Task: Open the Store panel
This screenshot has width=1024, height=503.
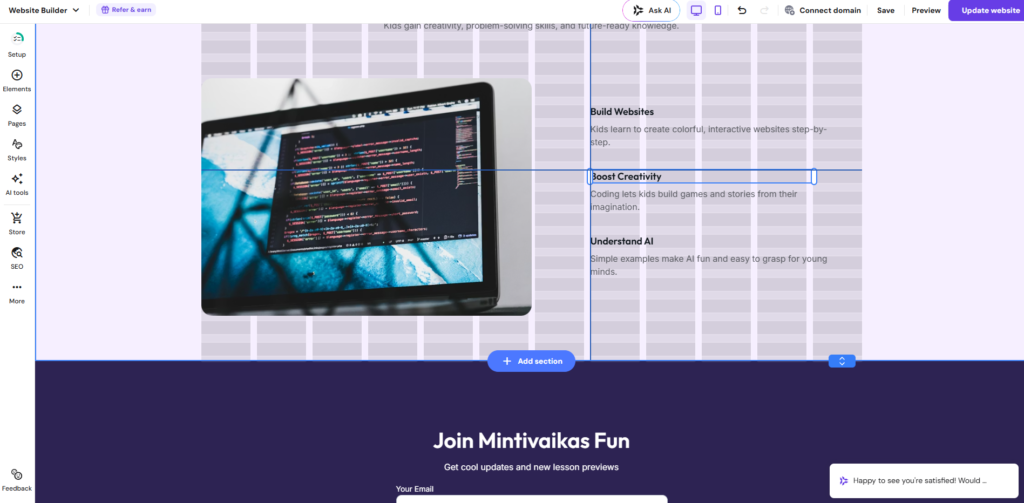Action: [x=17, y=223]
